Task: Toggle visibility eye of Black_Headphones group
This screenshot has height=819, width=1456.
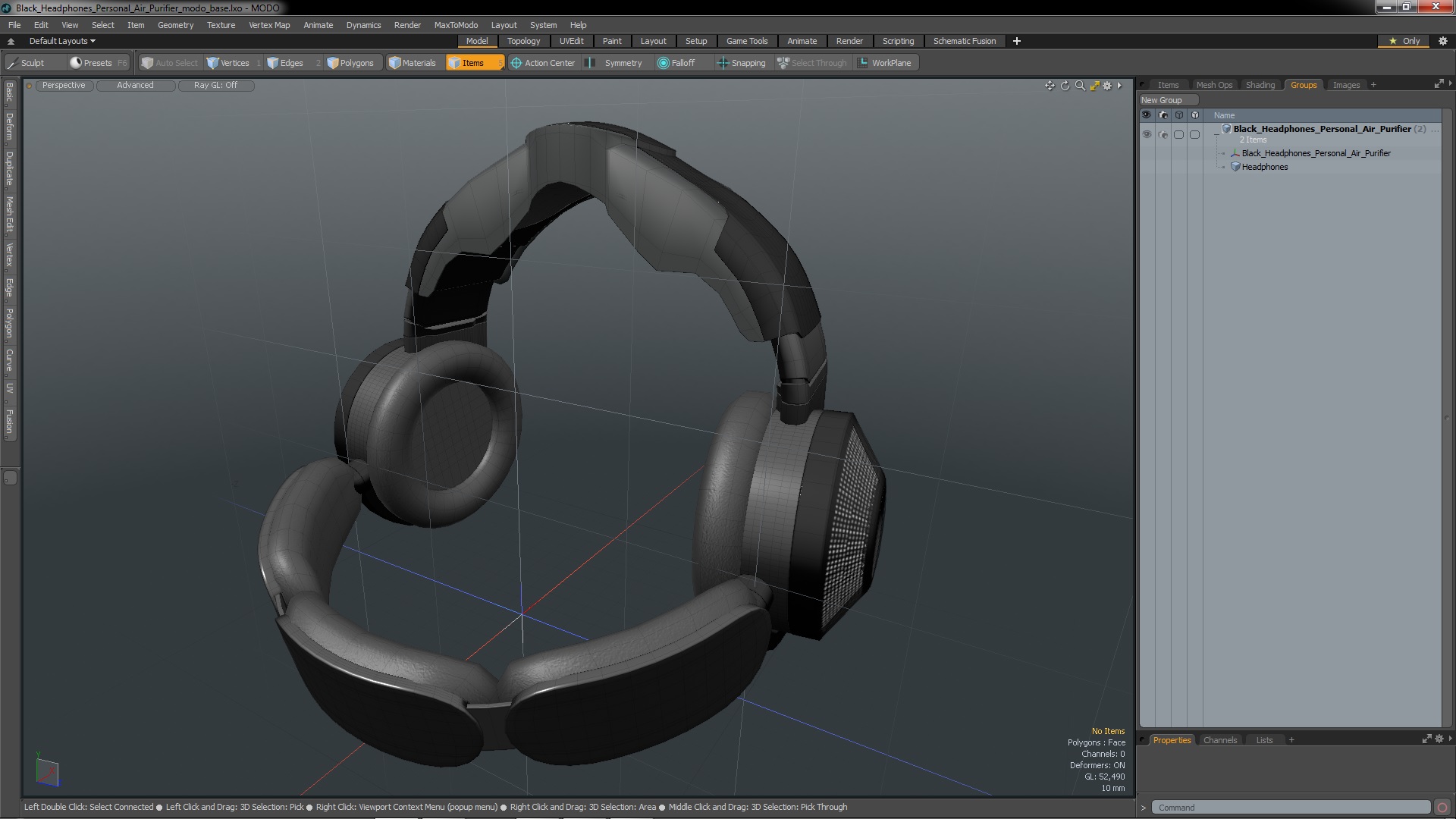Action: coord(1147,134)
